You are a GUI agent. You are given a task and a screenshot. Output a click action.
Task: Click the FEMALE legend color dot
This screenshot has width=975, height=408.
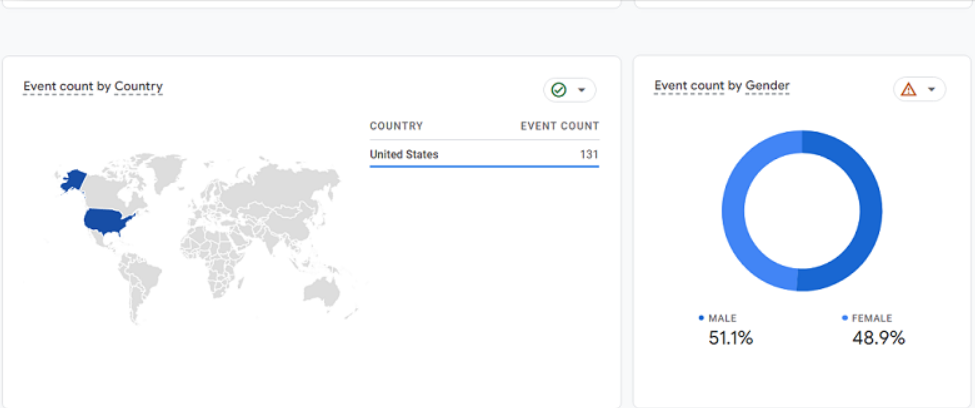tap(845, 318)
